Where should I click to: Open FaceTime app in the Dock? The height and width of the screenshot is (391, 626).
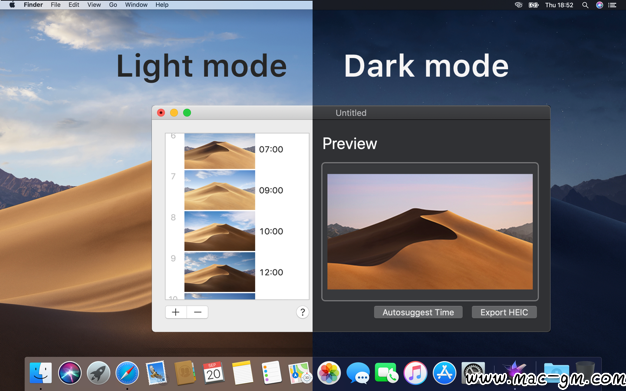tap(386, 373)
